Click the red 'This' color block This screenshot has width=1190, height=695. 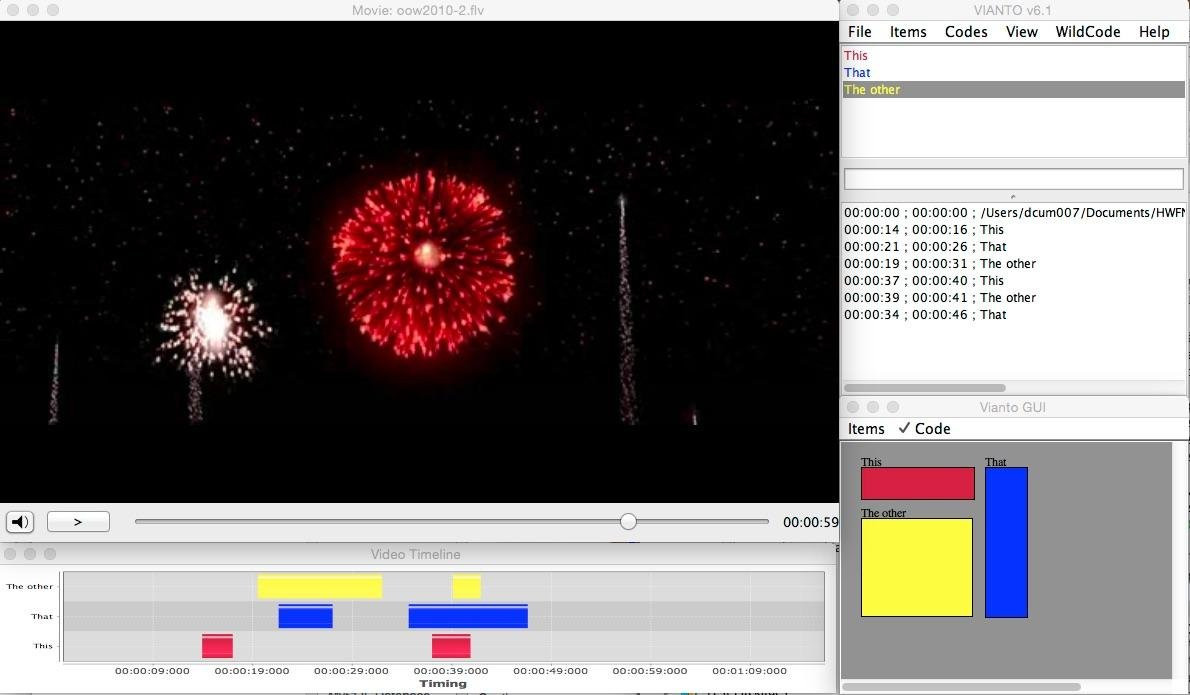pos(918,483)
